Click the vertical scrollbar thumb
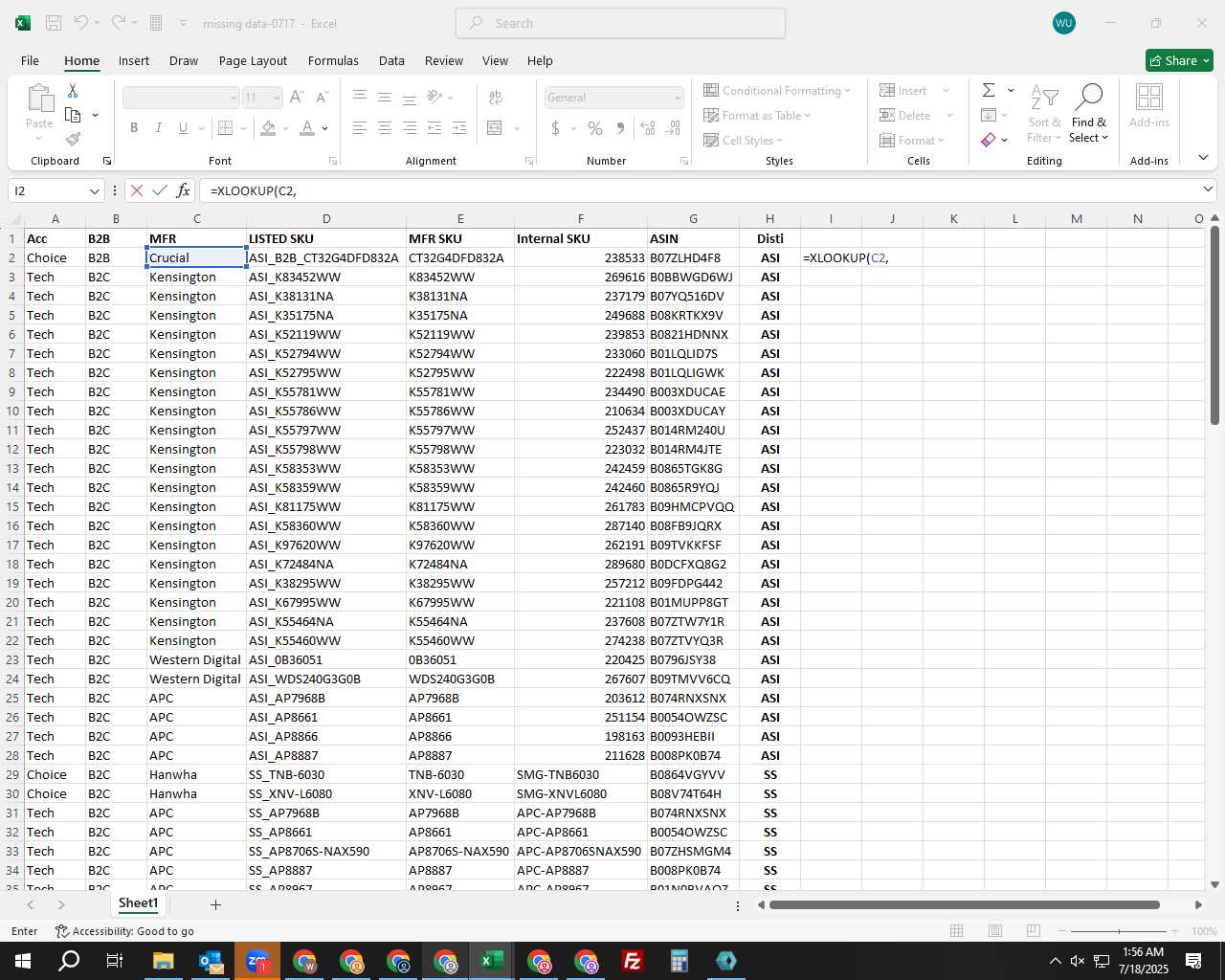 pos(1214,325)
